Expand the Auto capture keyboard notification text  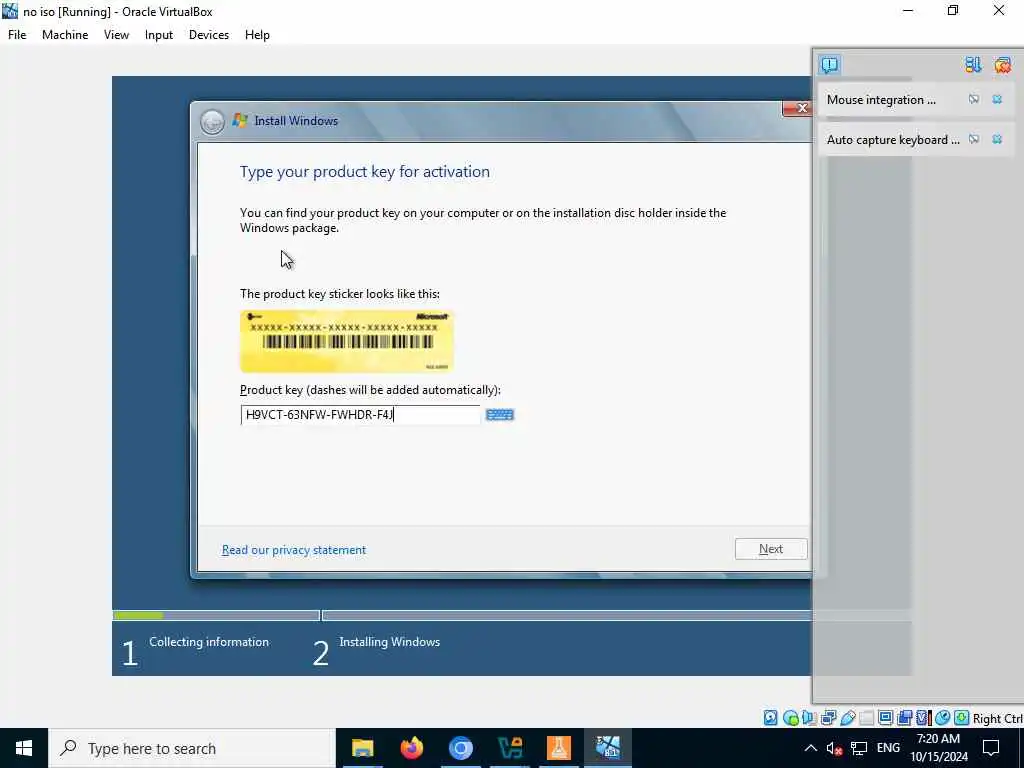point(893,140)
